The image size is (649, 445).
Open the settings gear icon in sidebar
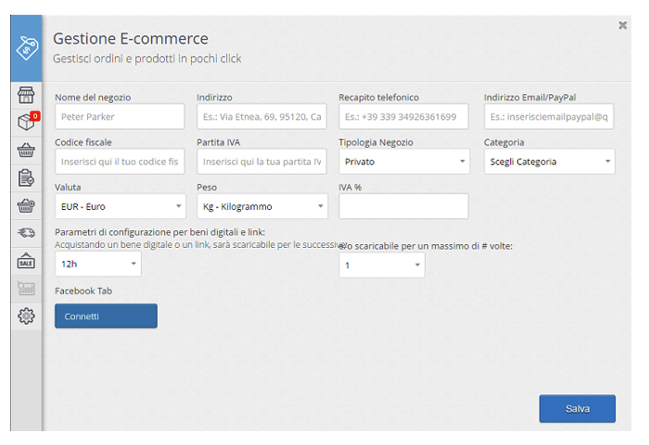point(27,316)
